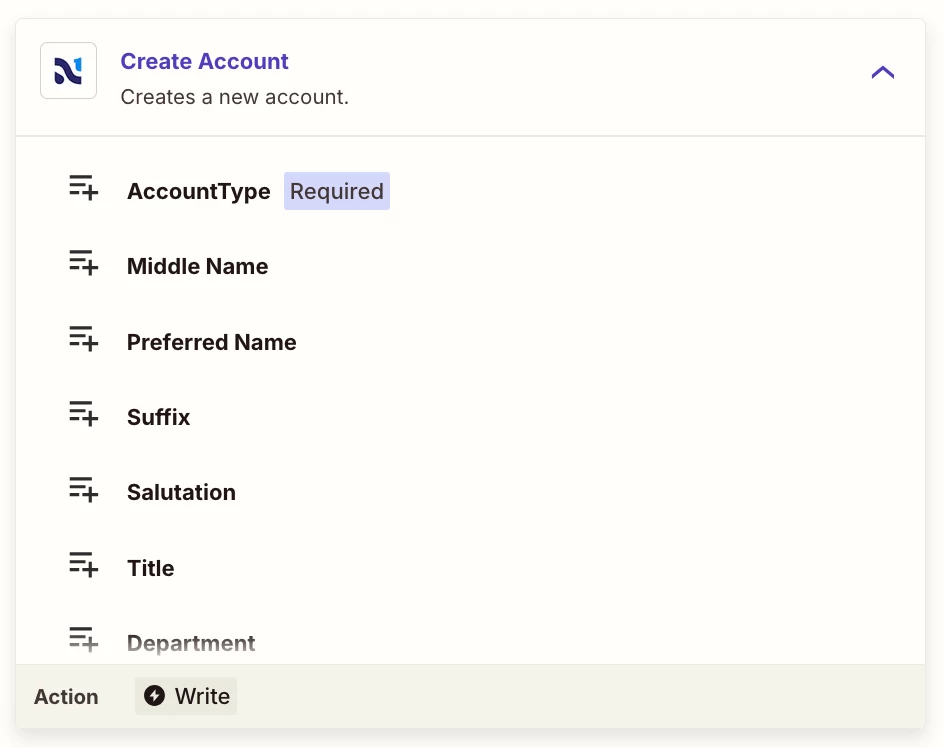The width and height of the screenshot is (944, 748).
Task: Click the Suffix field add icon
Action: point(83,414)
